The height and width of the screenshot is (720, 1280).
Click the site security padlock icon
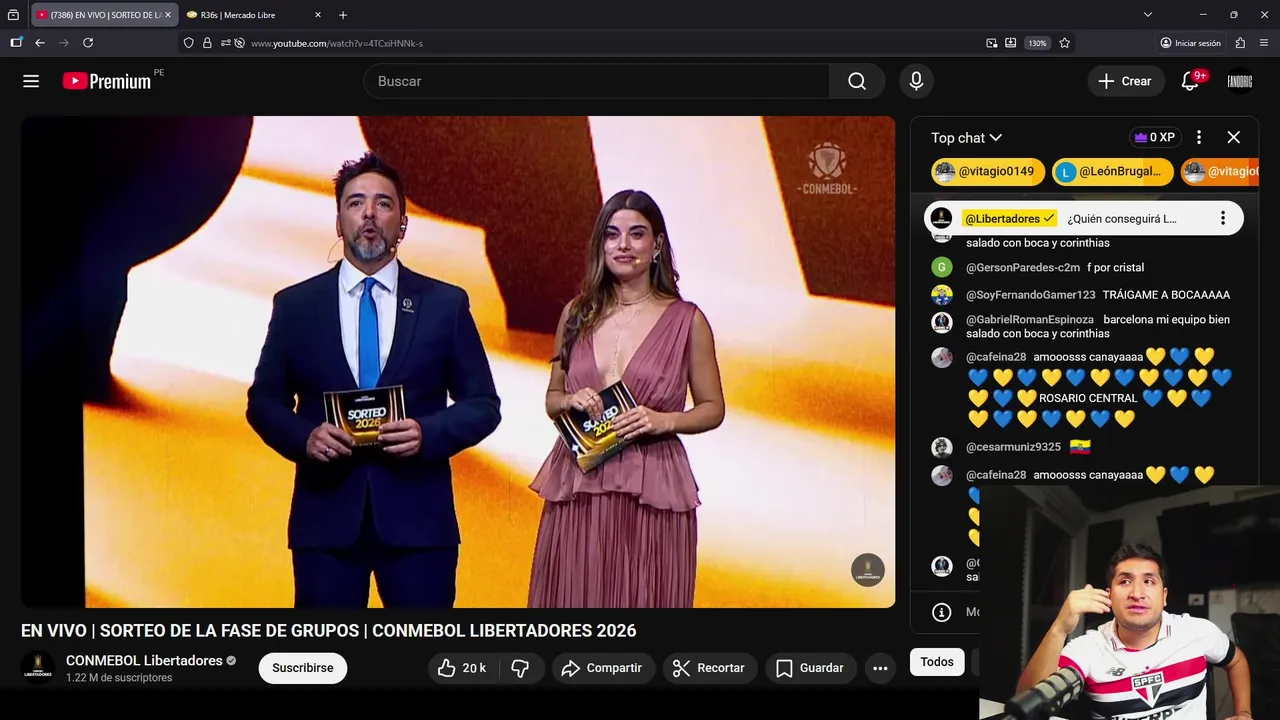pyautogui.click(x=207, y=43)
